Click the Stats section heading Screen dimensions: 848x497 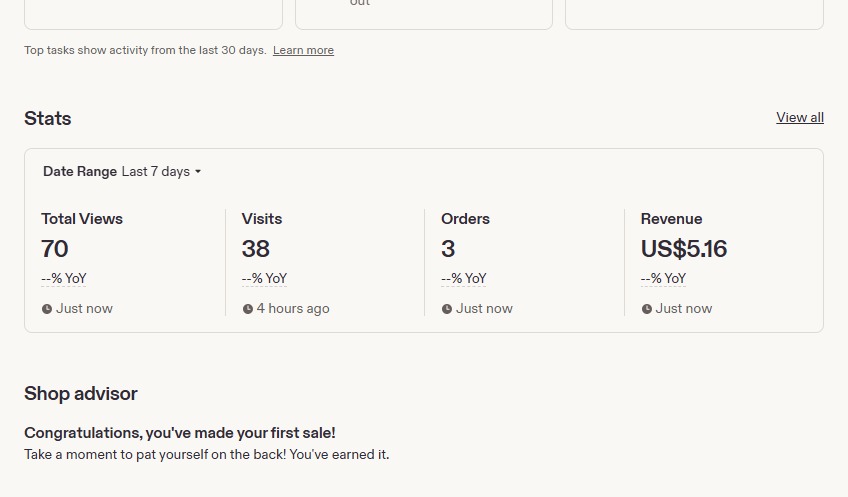pos(48,118)
